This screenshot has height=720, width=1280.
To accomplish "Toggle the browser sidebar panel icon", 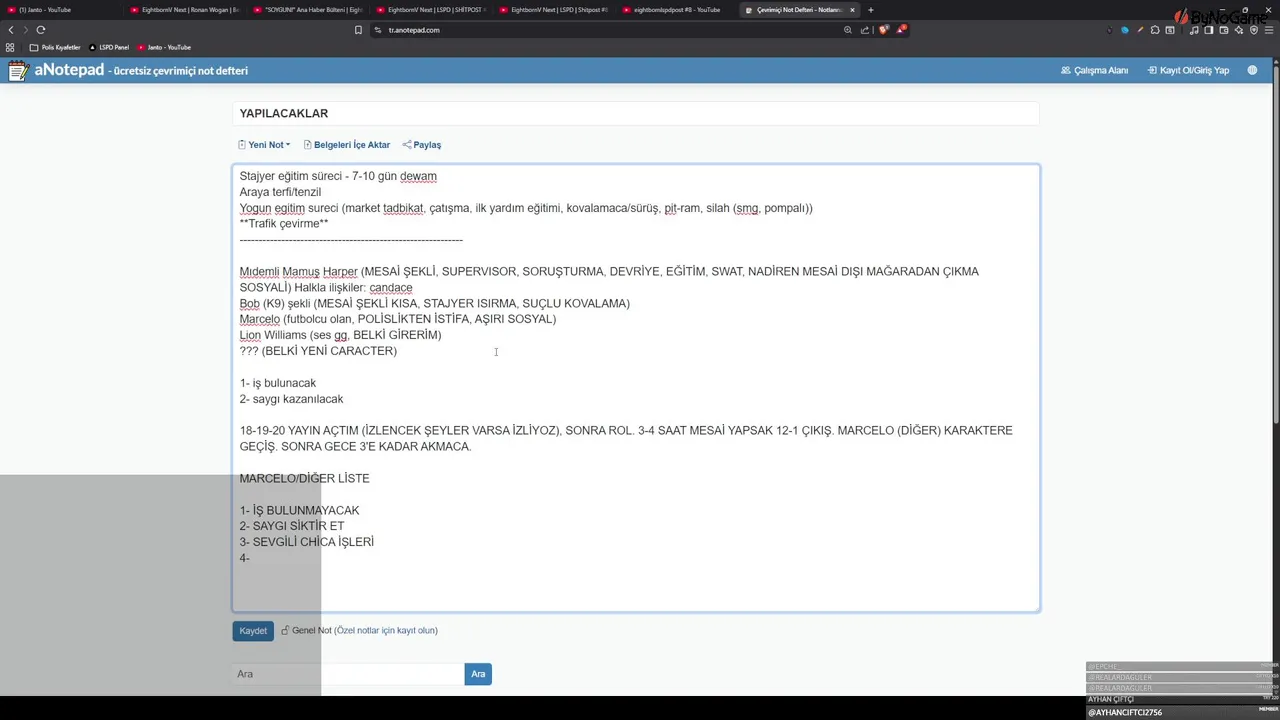I will tap(1209, 30).
